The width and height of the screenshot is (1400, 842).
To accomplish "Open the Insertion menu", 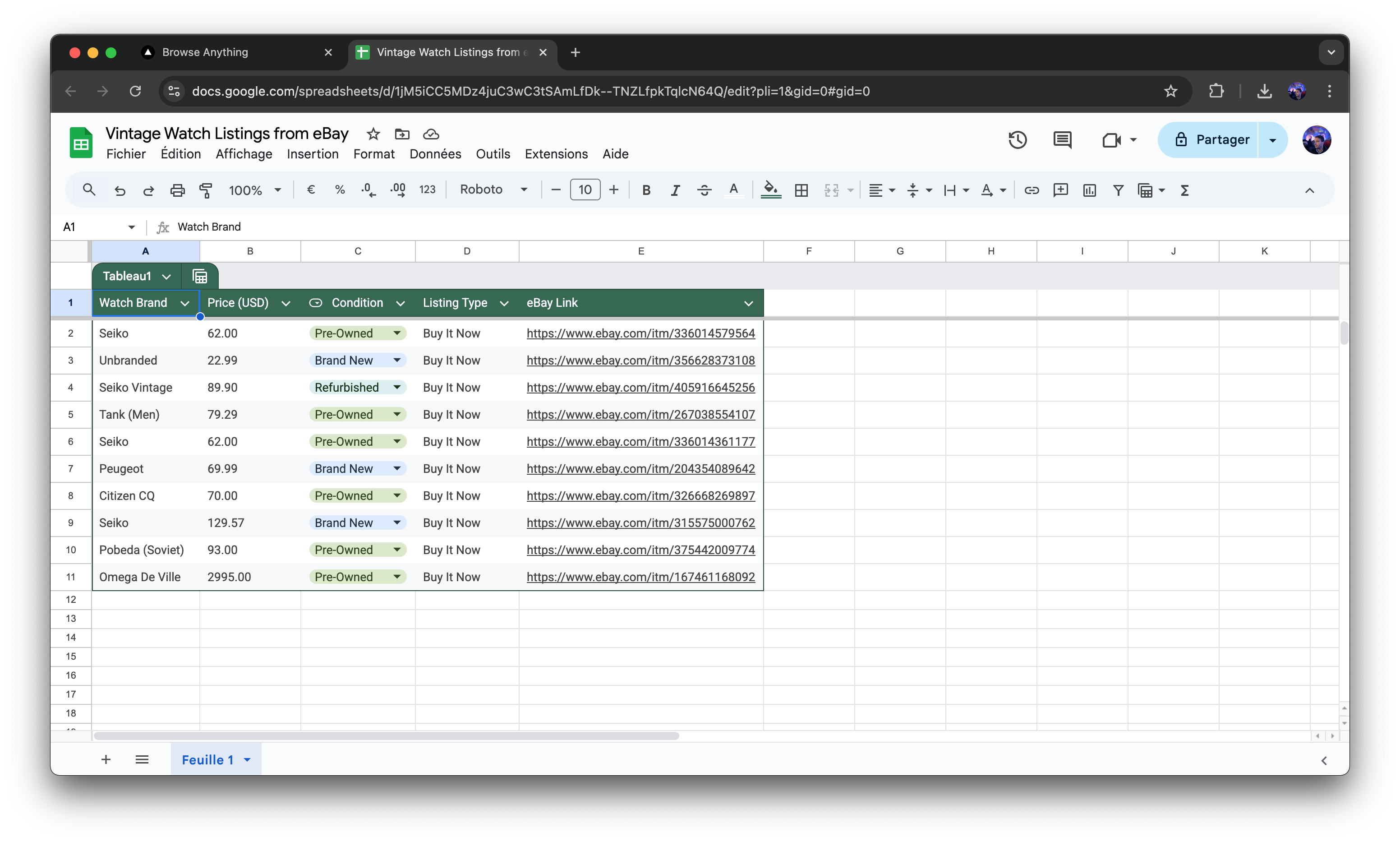I will click(x=313, y=154).
